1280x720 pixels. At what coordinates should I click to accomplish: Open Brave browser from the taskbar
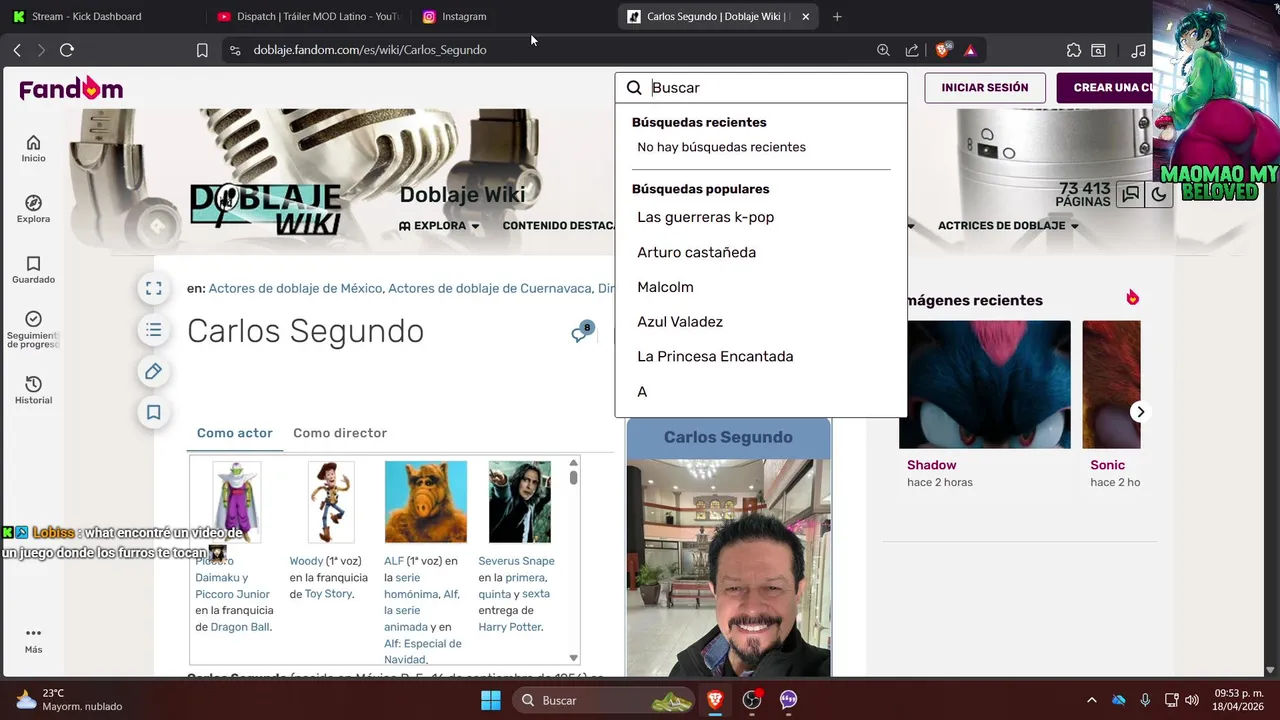click(x=715, y=700)
